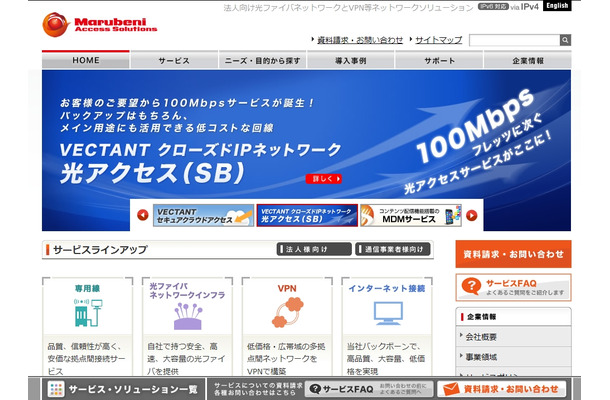Open the 企業情報 navigation tab
Viewport: 610px width, 400px height.
[x=528, y=60]
